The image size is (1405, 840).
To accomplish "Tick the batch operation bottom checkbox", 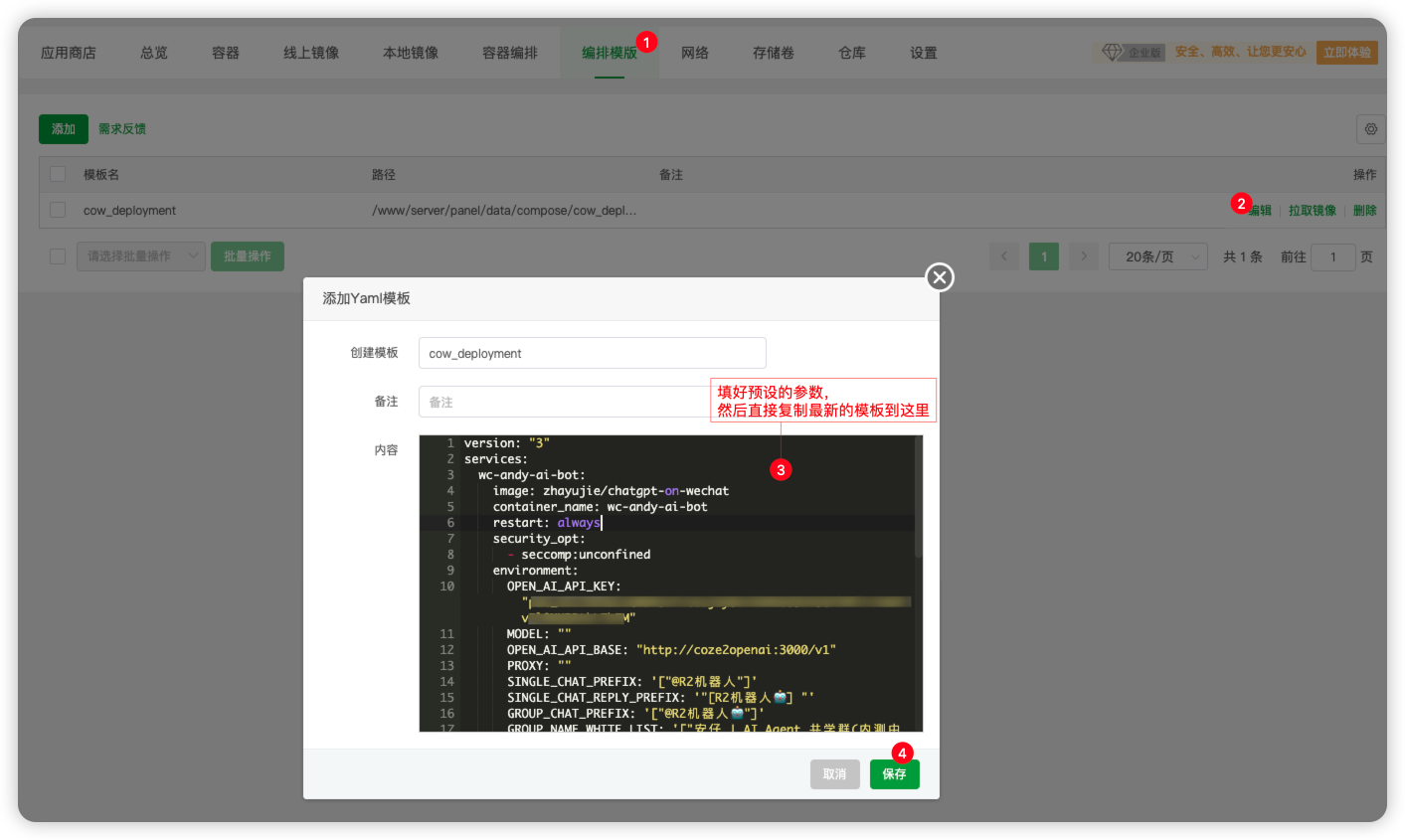I will pyautogui.click(x=58, y=256).
